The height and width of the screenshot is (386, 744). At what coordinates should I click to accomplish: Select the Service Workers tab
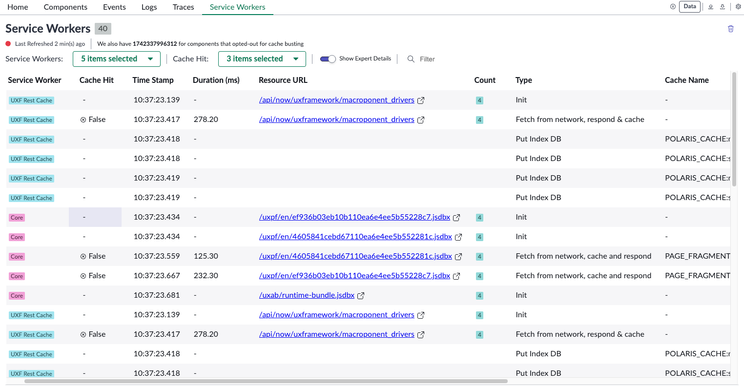(x=237, y=7)
